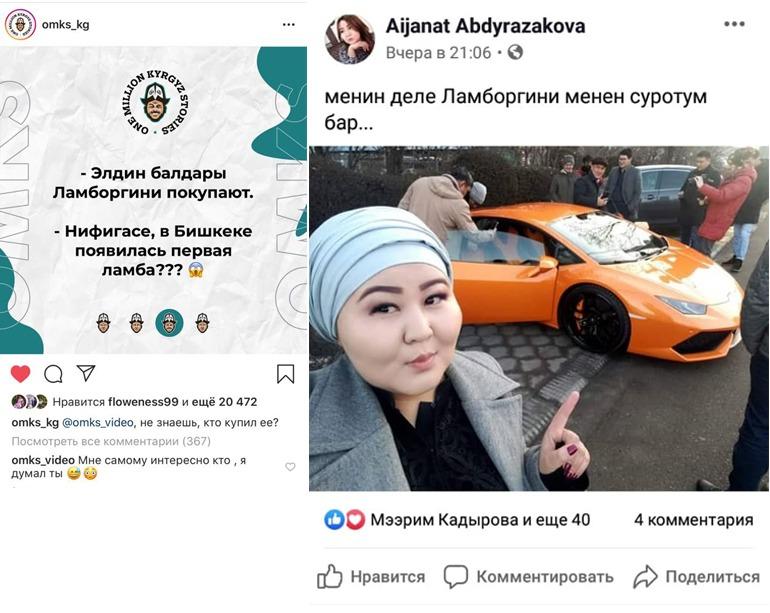770x613 pixels.
Task: Save post with bookmark icon
Action: pos(285,374)
